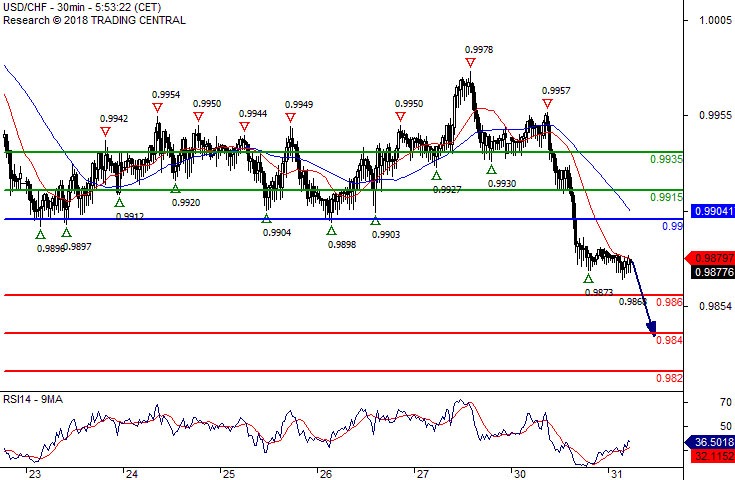Click date 31 on the time axis
The image size is (735, 480).
click(616, 474)
